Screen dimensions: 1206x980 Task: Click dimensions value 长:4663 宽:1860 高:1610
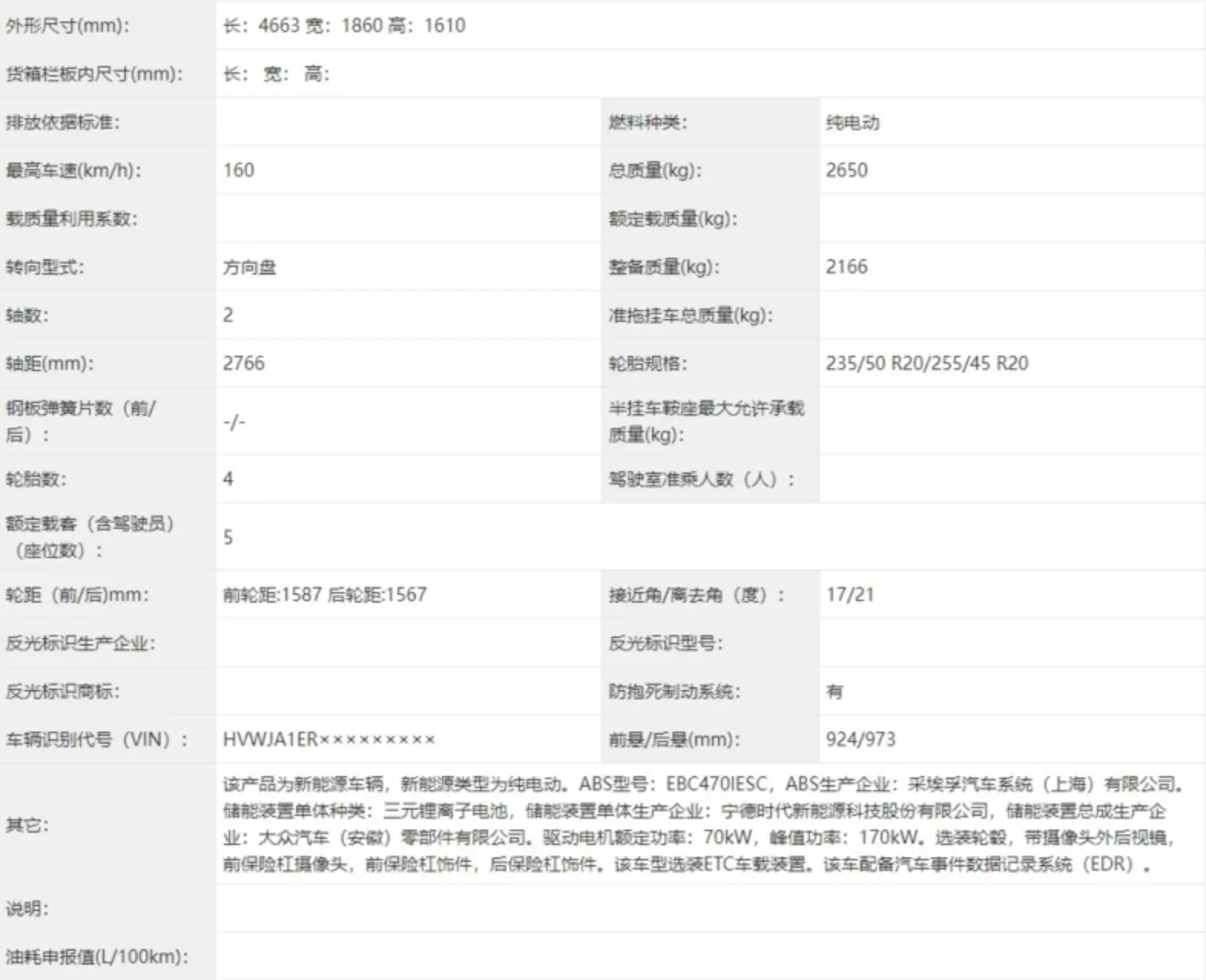[344, 25]
